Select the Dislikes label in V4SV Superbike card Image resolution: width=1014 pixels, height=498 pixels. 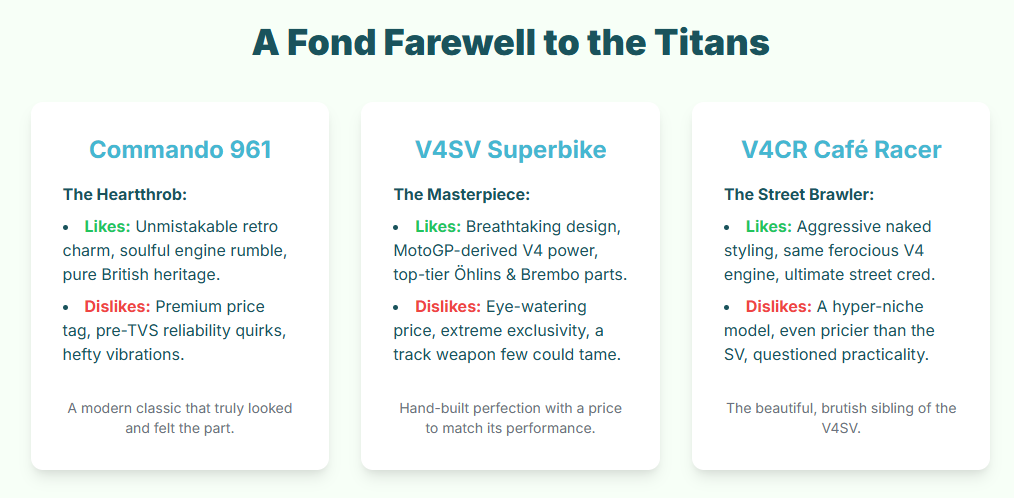click(x=448, y=306)
